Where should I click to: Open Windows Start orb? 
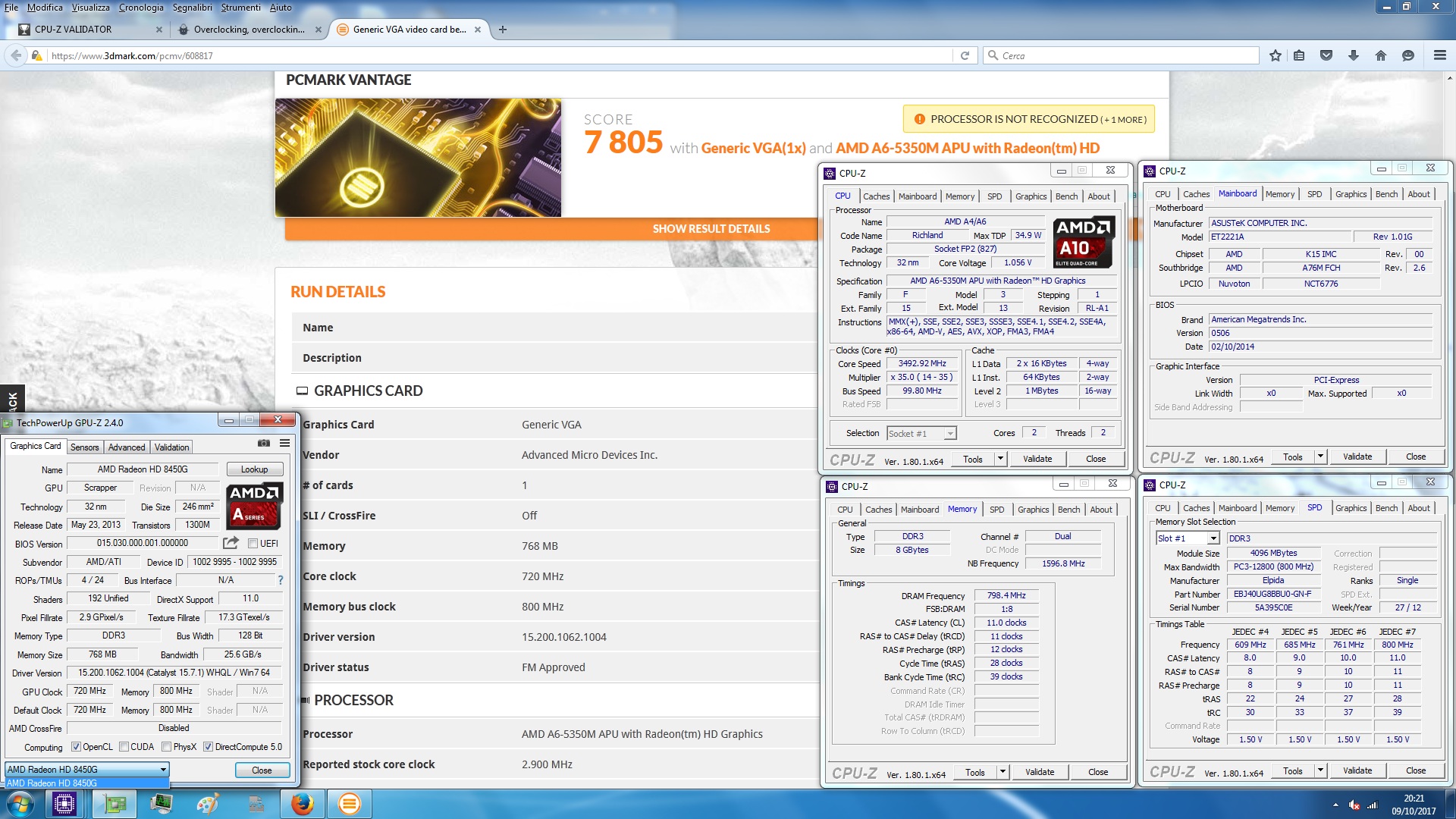(20, 804)
